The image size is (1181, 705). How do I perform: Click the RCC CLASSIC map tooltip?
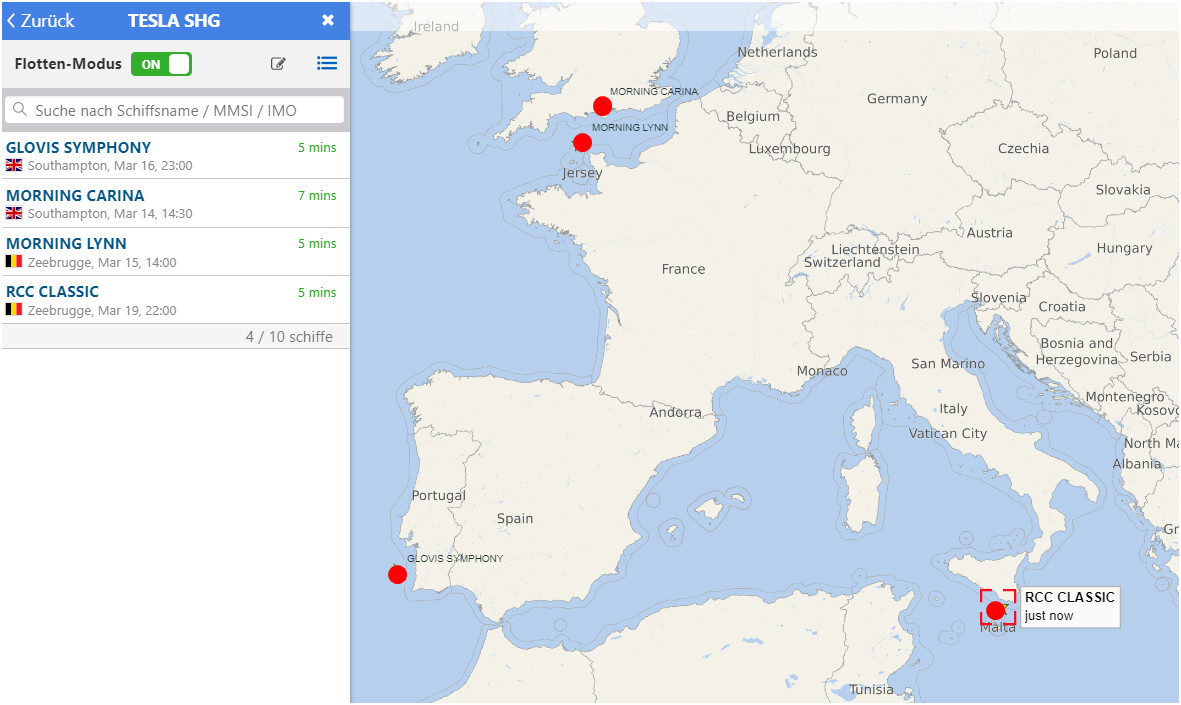click(x=1068, y=606)
